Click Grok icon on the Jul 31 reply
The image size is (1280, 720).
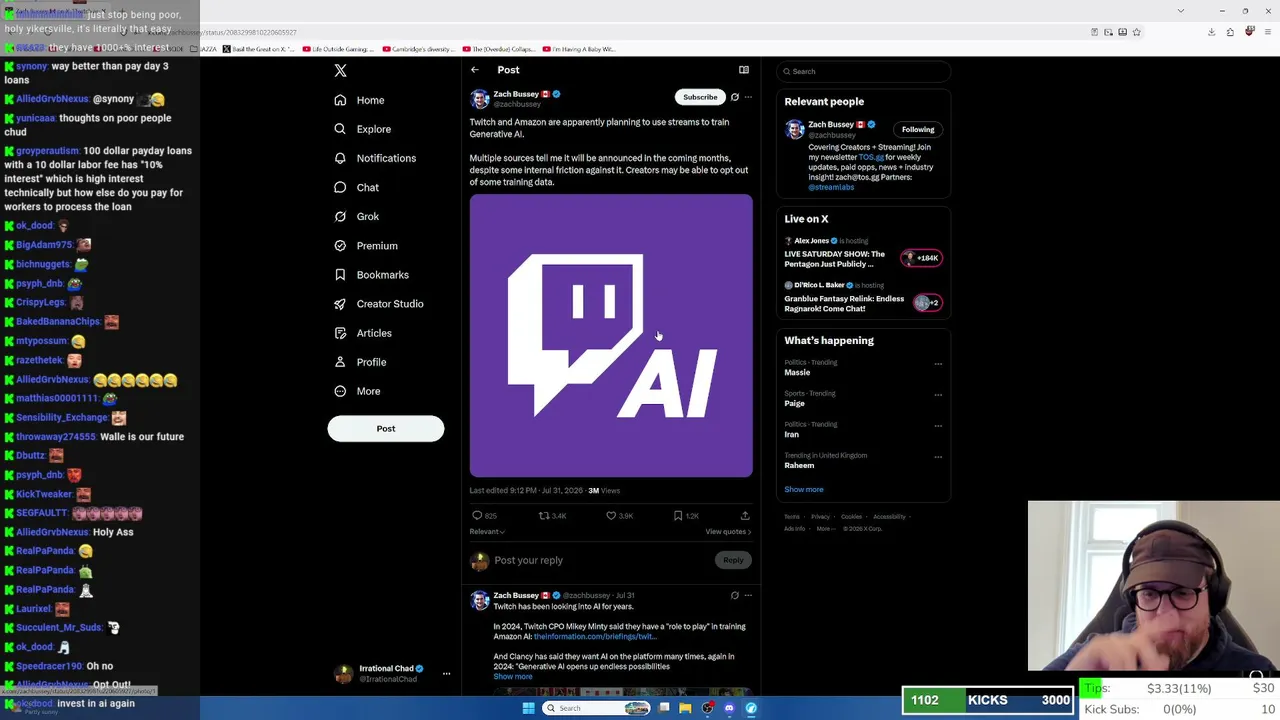click(735, 596)
